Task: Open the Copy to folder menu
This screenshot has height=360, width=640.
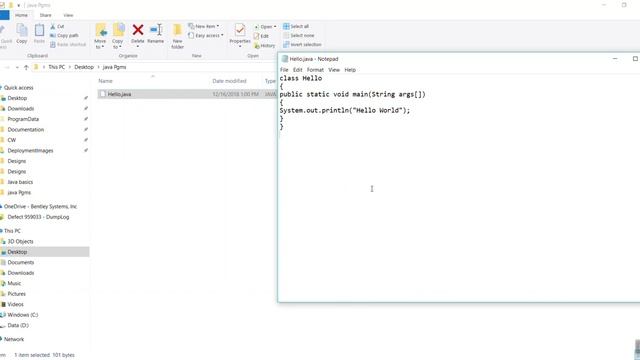Action: click(x=118, y=36)
